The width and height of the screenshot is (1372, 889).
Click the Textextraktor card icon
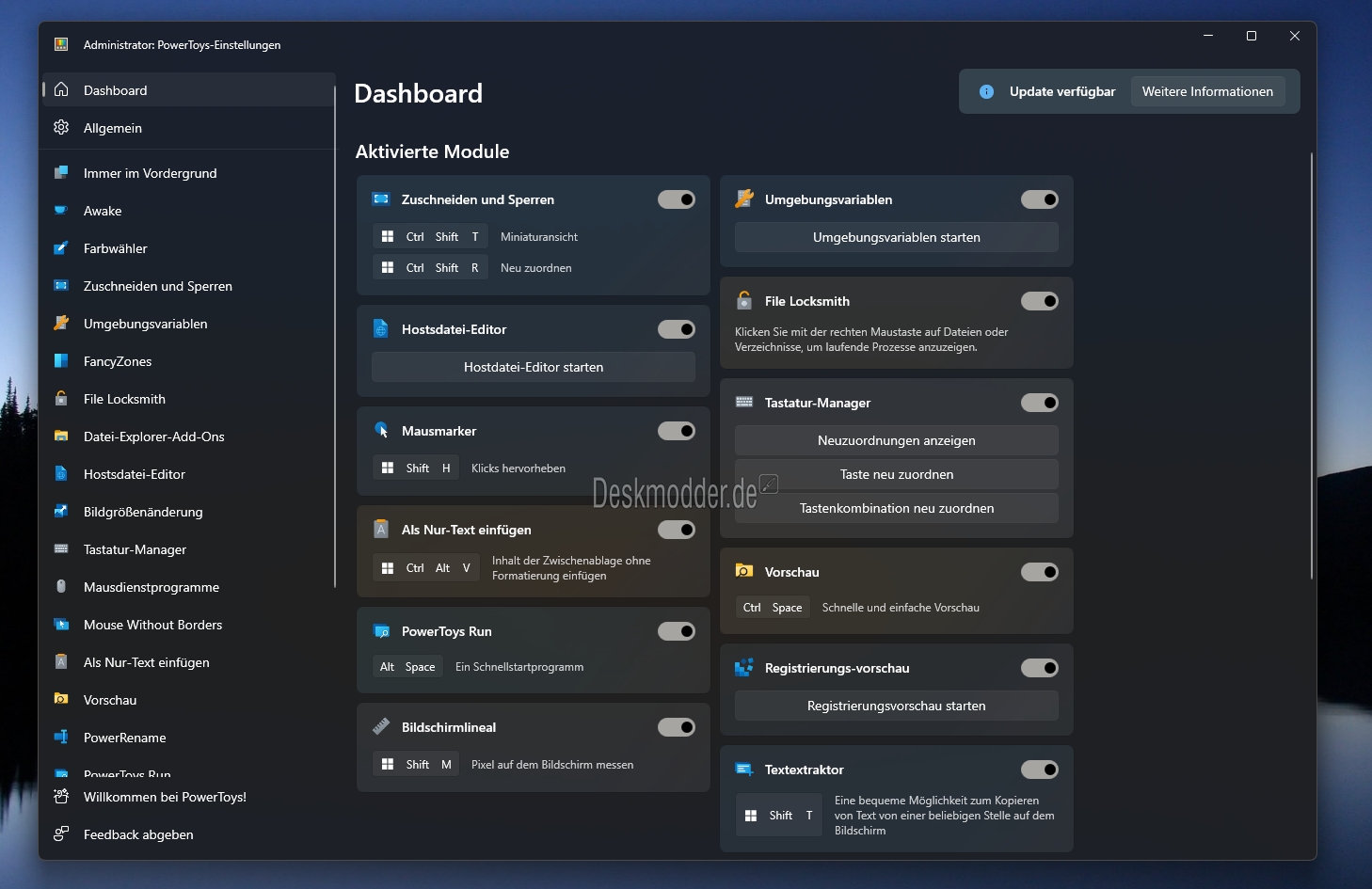[744, 769]
